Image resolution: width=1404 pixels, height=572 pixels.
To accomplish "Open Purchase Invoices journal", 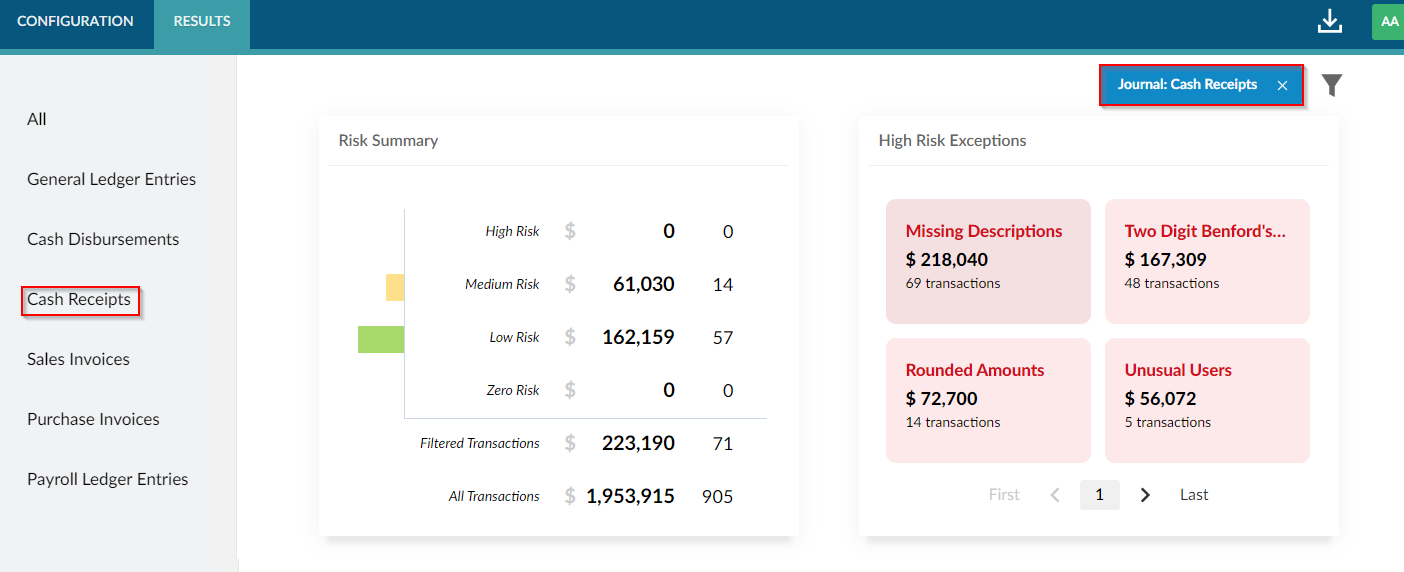I will tap(93, 419).
